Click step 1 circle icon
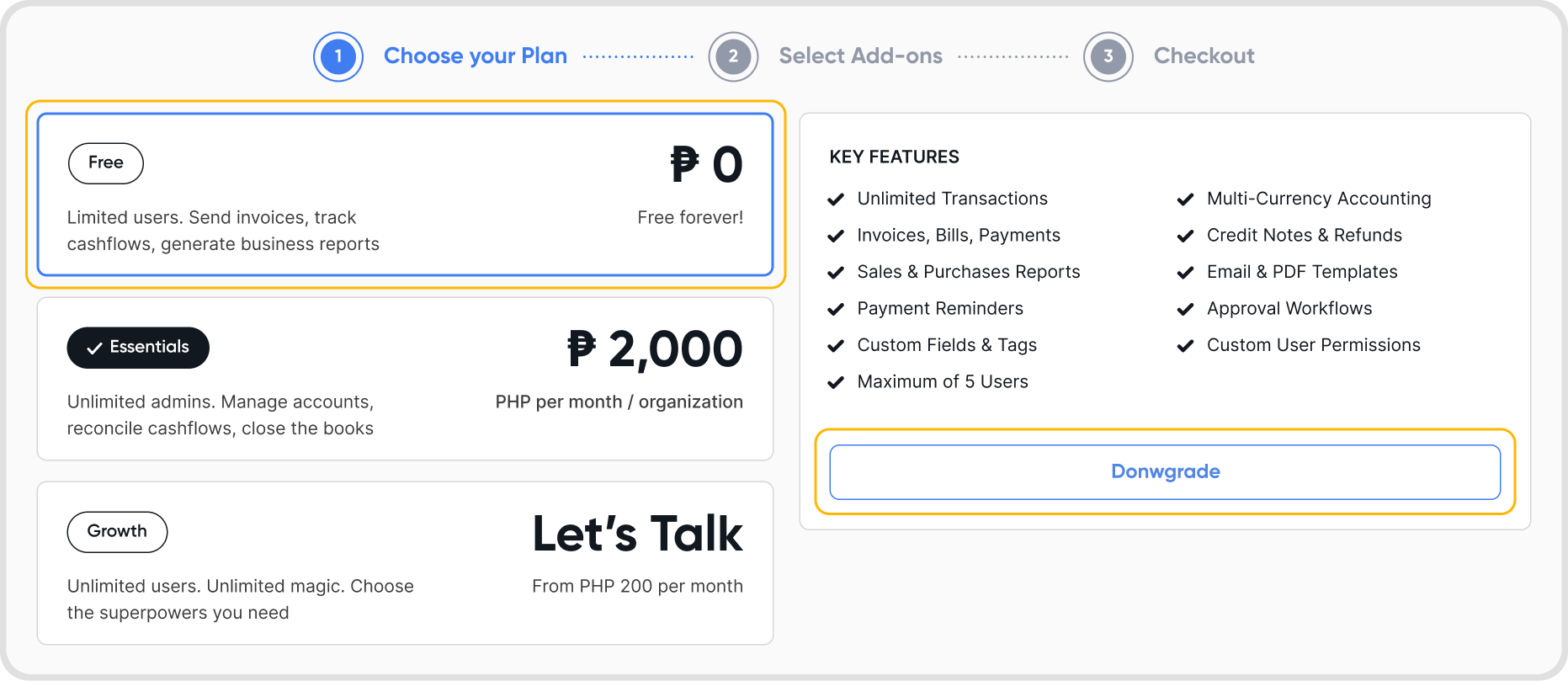1568x681 pixels. coord(338,56)
